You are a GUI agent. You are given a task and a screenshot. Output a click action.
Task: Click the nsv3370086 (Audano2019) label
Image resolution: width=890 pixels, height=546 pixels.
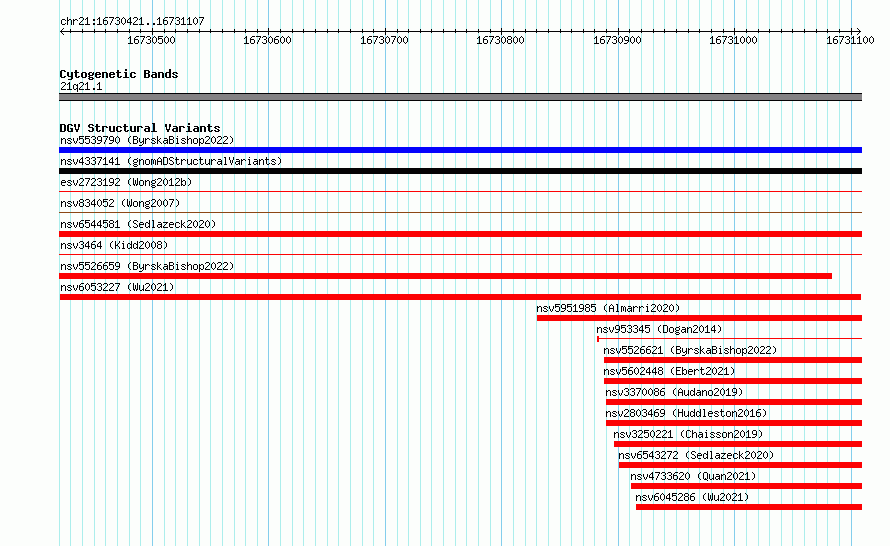pos(674,392)
